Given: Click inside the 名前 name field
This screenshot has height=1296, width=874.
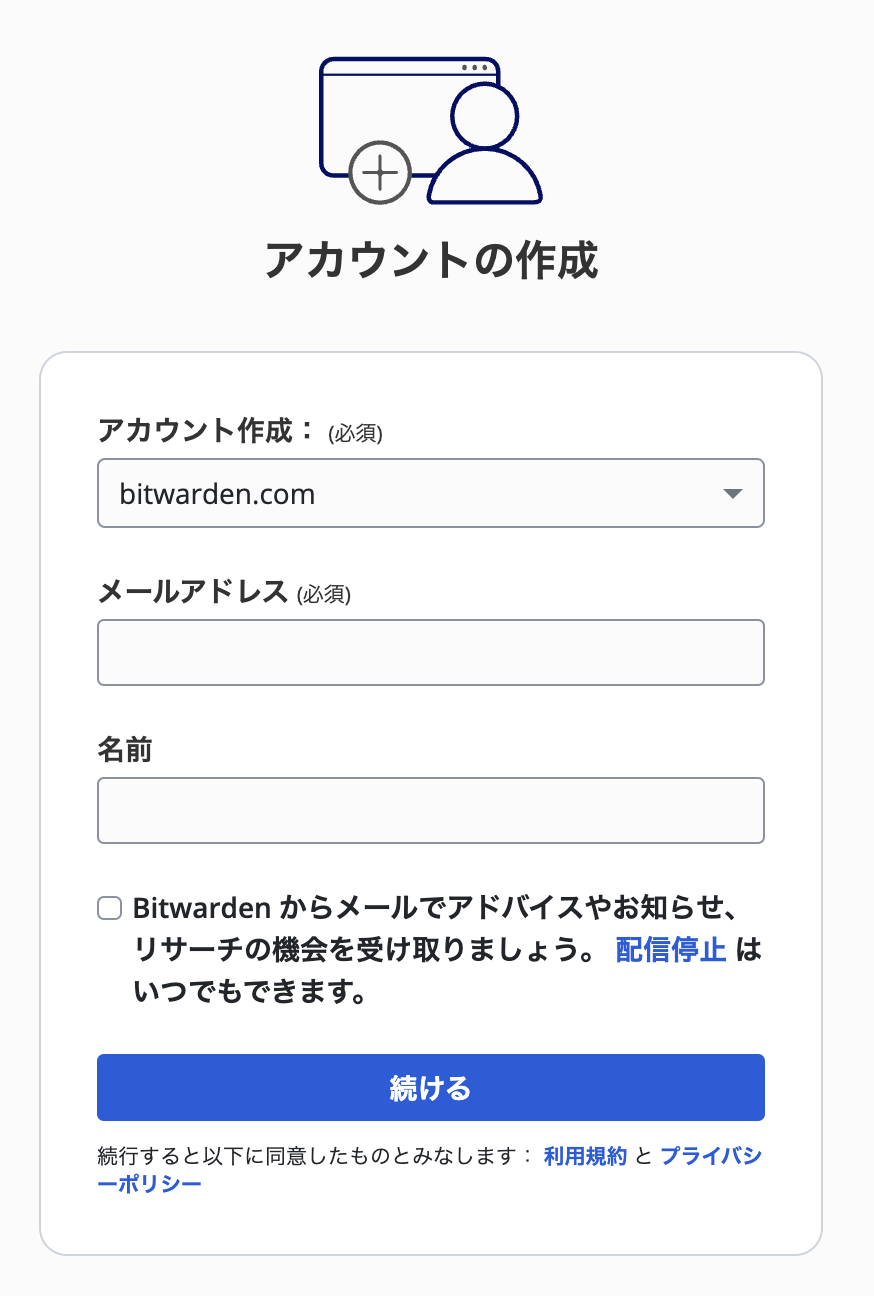Looking at the screenshot, I should coord(430,810).
